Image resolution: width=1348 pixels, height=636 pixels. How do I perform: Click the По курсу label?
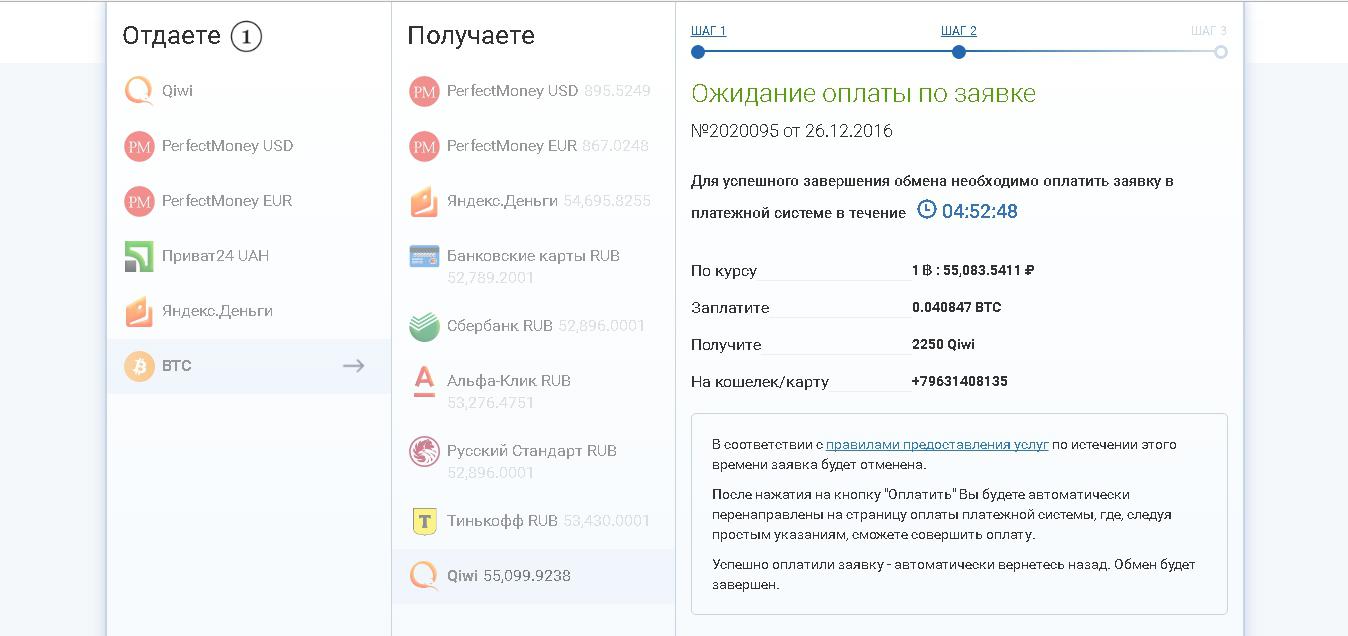coord(724,271)
